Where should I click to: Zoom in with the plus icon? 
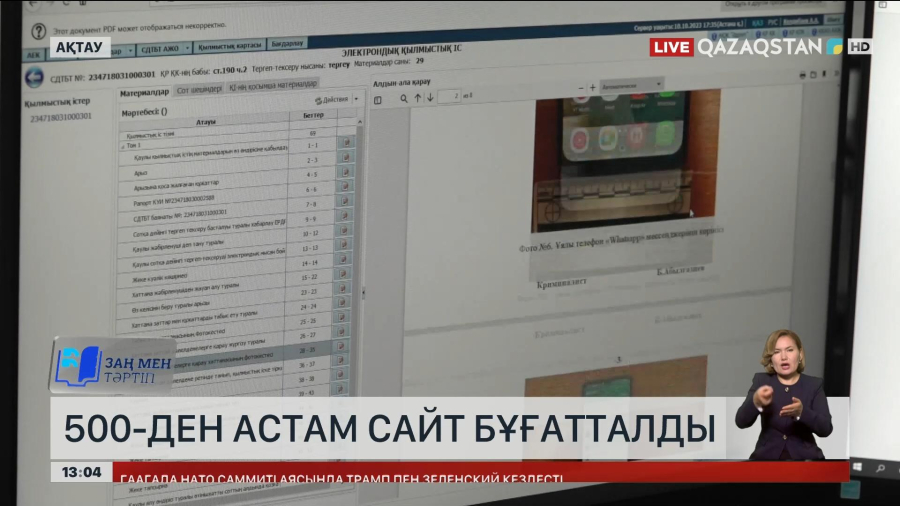tap(592, 88)
